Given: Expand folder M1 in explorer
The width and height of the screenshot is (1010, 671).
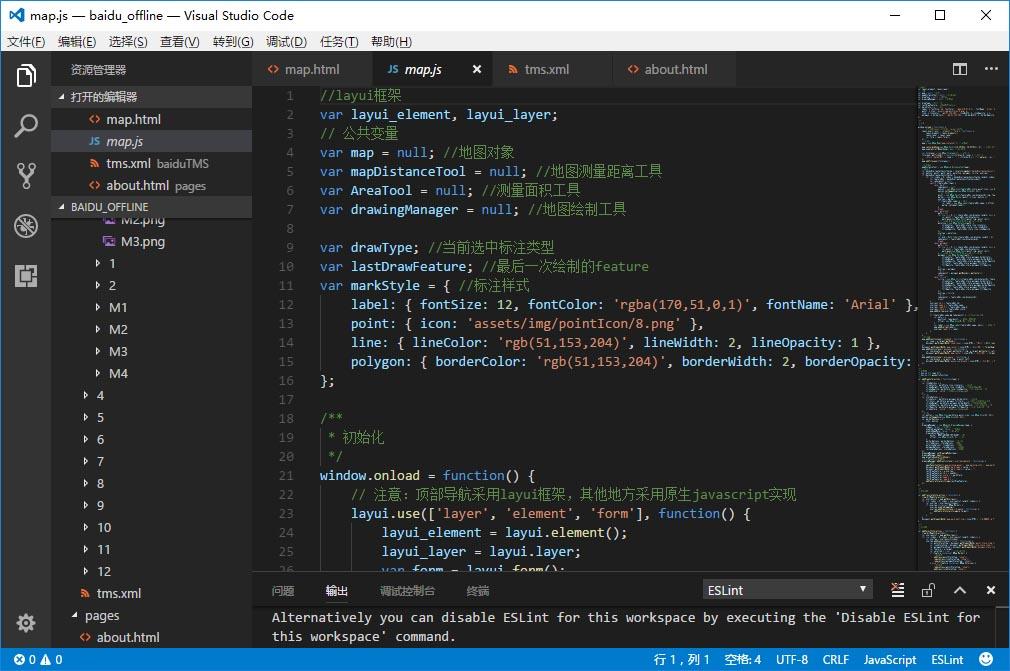Looking at the screenshot, I should coord(97,307).
